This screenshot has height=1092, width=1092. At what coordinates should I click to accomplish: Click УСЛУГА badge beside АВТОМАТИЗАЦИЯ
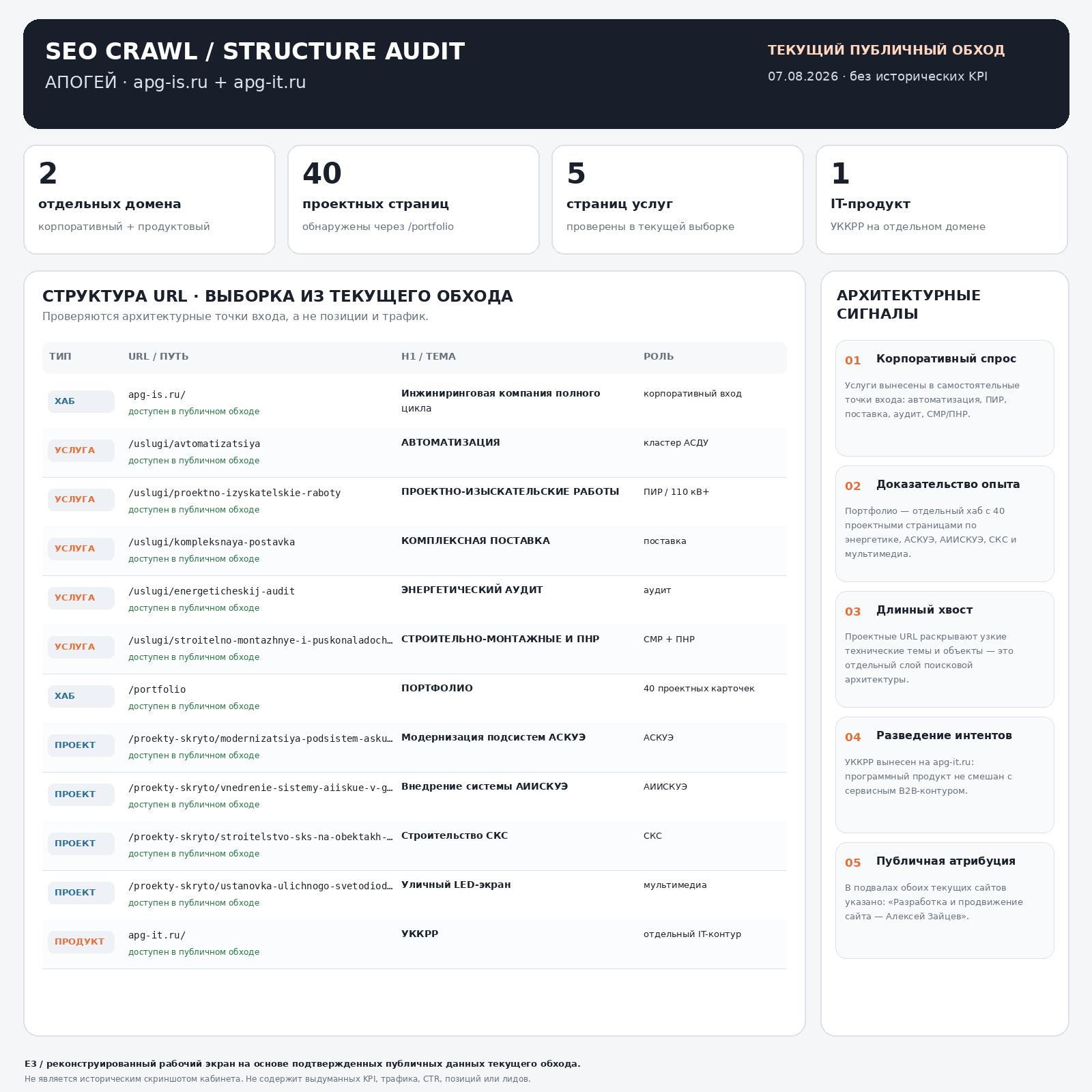click(81, 450)
